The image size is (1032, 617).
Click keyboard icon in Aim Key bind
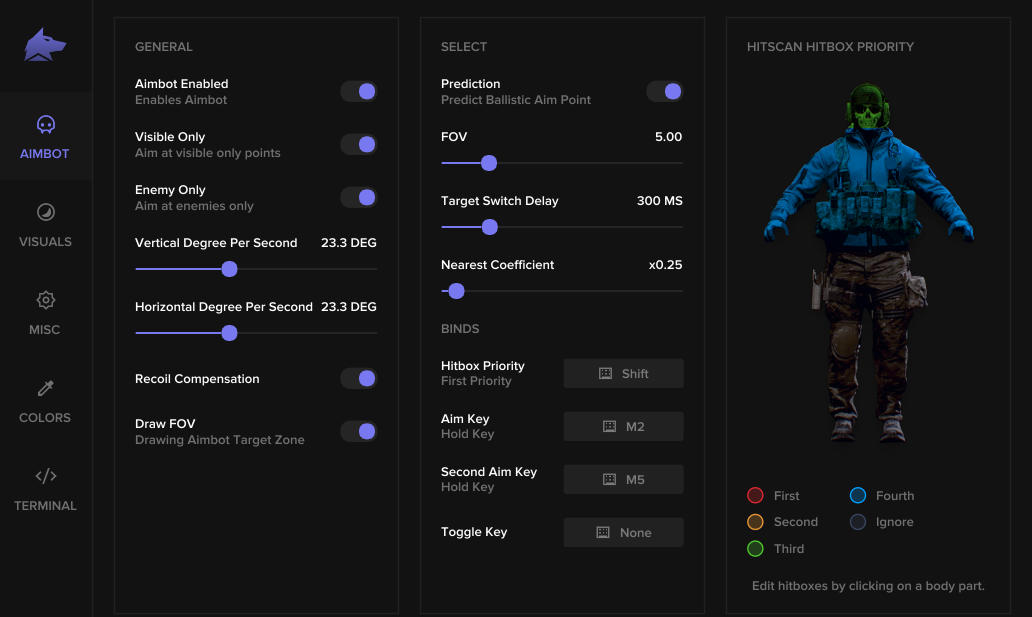[x=609, y=427]
